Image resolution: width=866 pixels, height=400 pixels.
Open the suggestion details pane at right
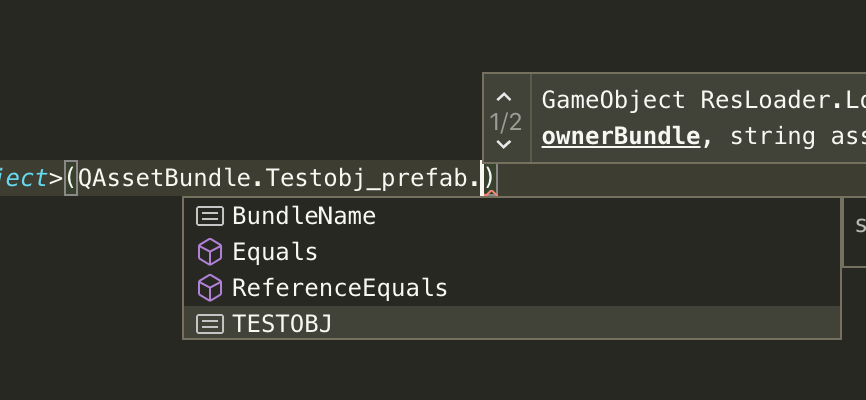click(x=855, y=231)
